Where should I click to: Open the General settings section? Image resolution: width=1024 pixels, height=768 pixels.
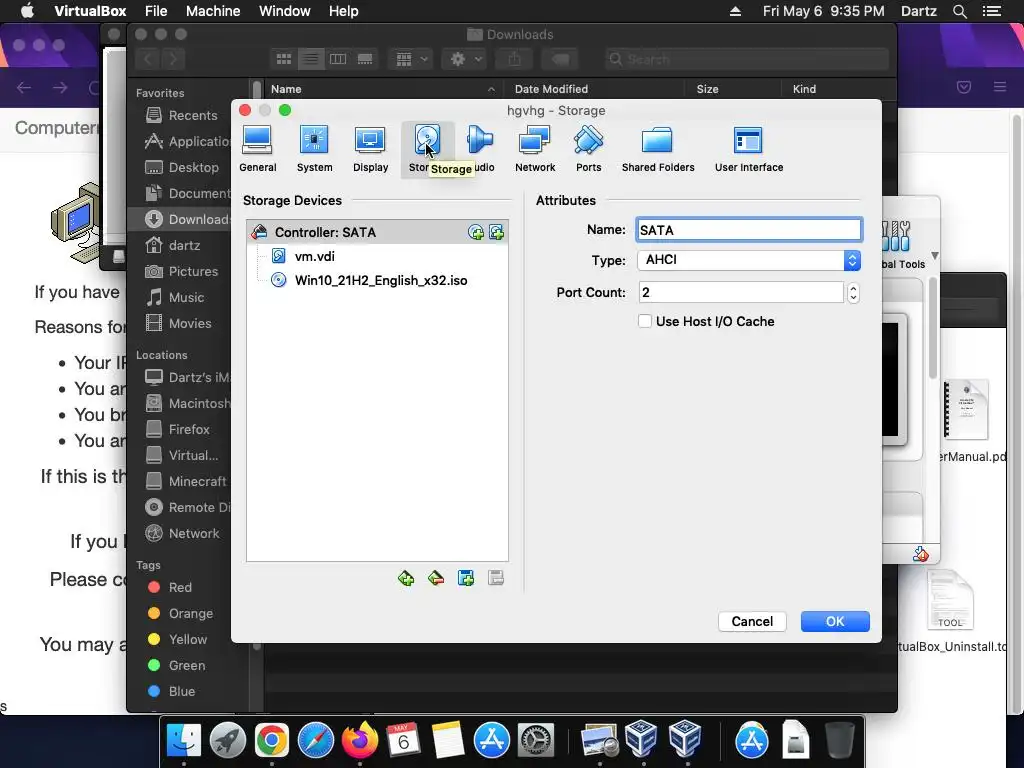(x=257, y=149)
